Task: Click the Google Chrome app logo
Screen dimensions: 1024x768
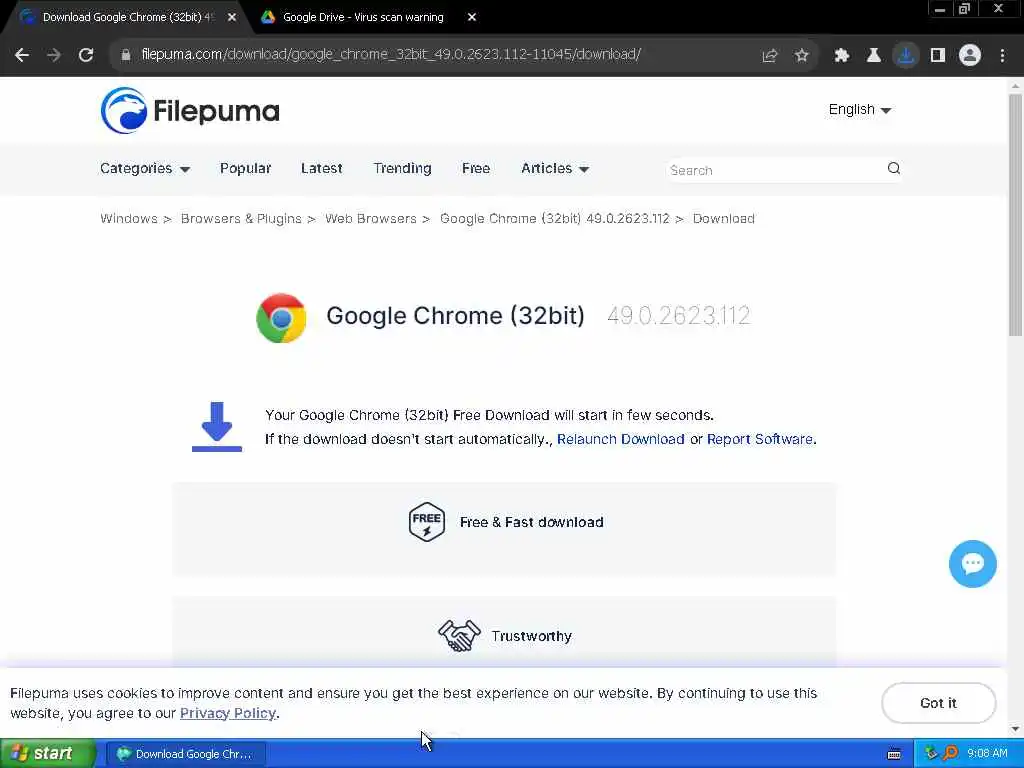Action: pos(281,318)
